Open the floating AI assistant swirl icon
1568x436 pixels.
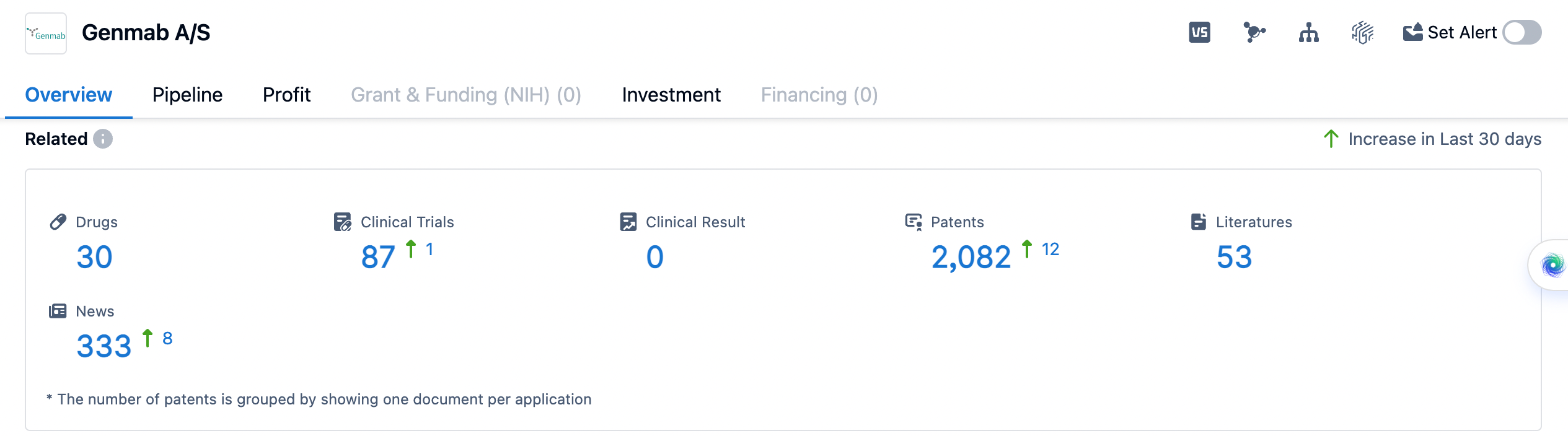click(1553, 265)
